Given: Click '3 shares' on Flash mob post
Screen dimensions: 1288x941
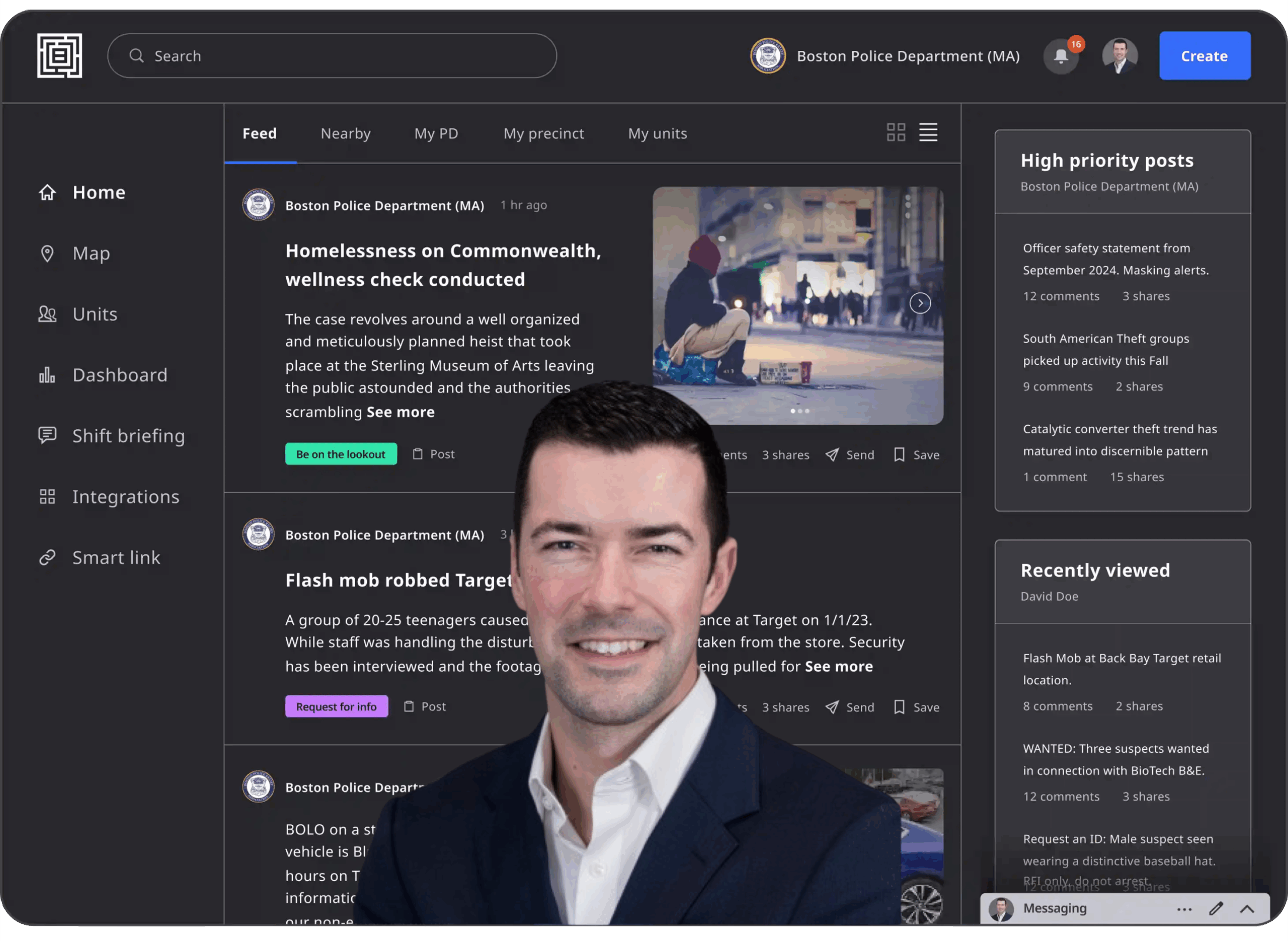Looking at the screenshot, I should pyautogui.click(x=785, y=708).
